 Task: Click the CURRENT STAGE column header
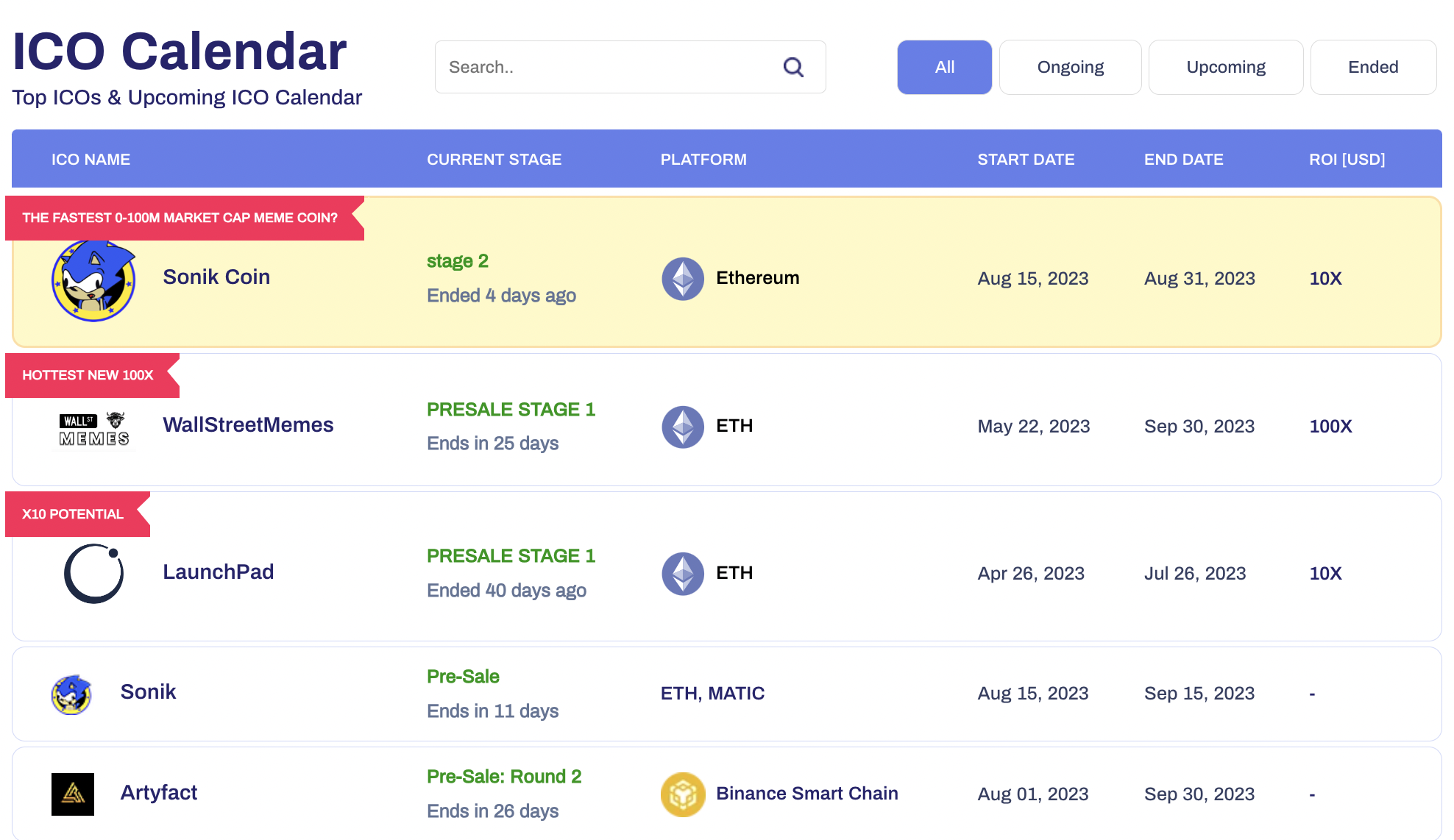(x=494, y=159)
